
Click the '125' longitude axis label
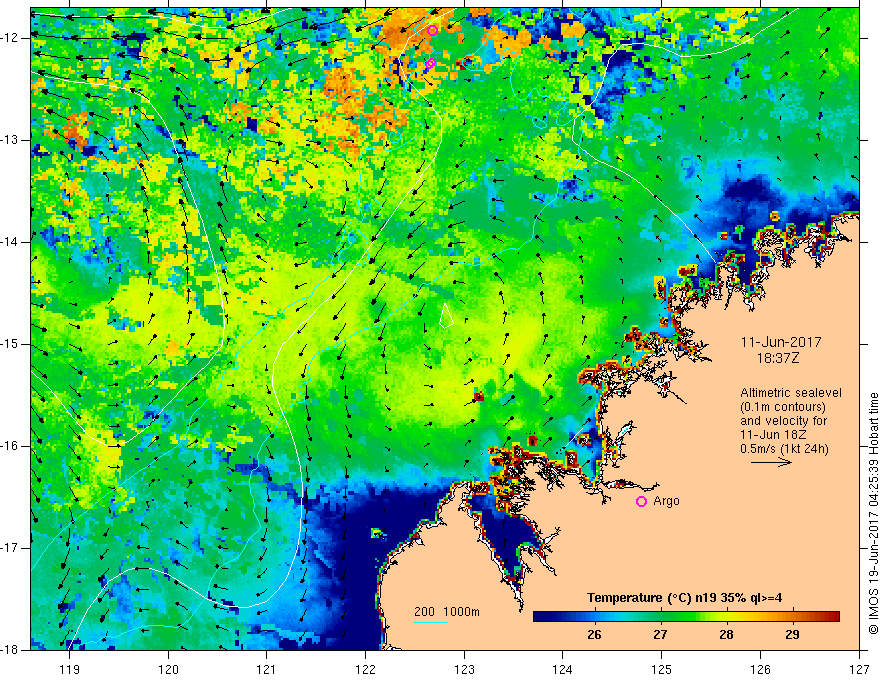pos(662,669)
